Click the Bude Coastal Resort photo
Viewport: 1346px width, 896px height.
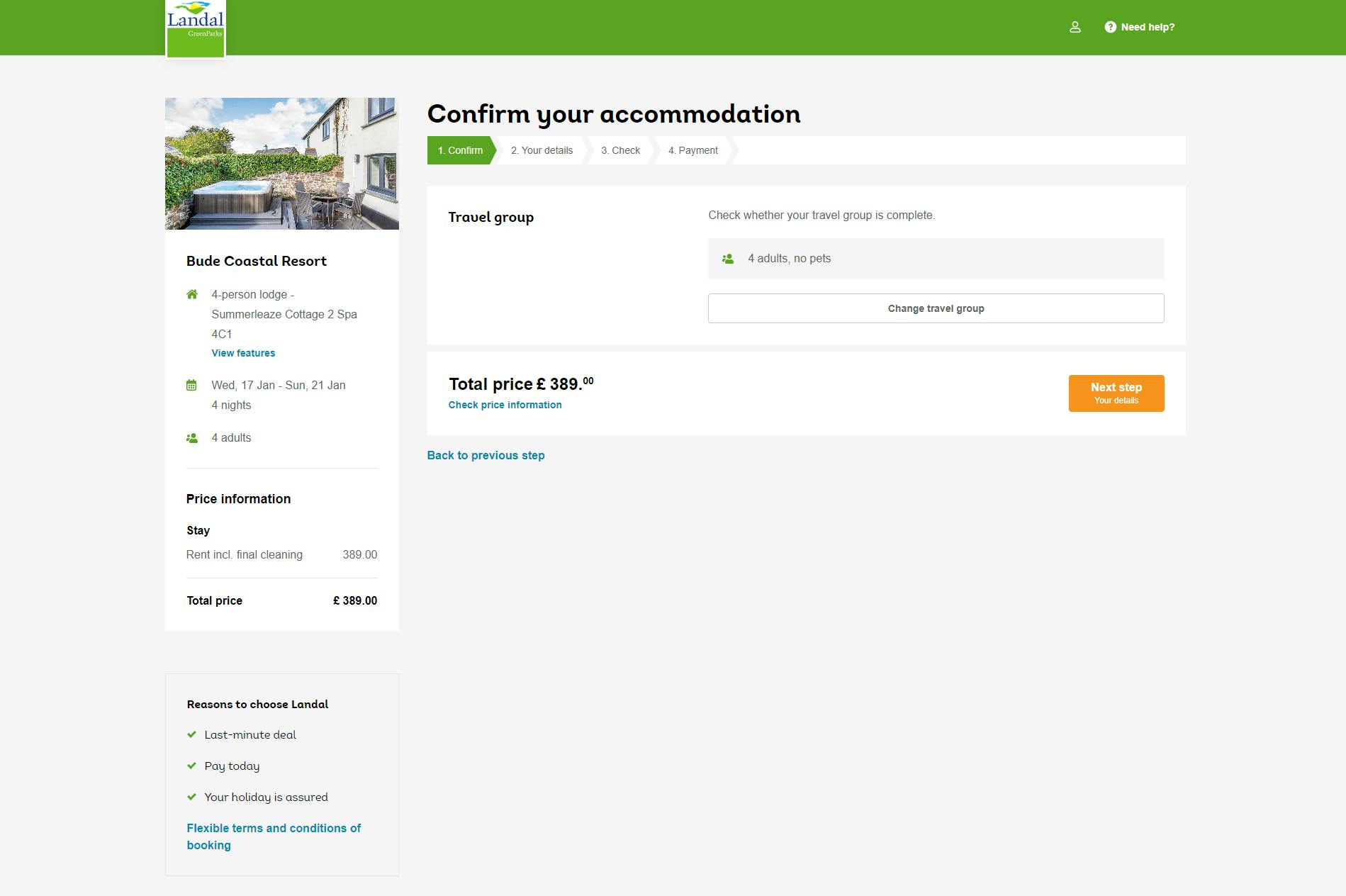tap(281, 163)
